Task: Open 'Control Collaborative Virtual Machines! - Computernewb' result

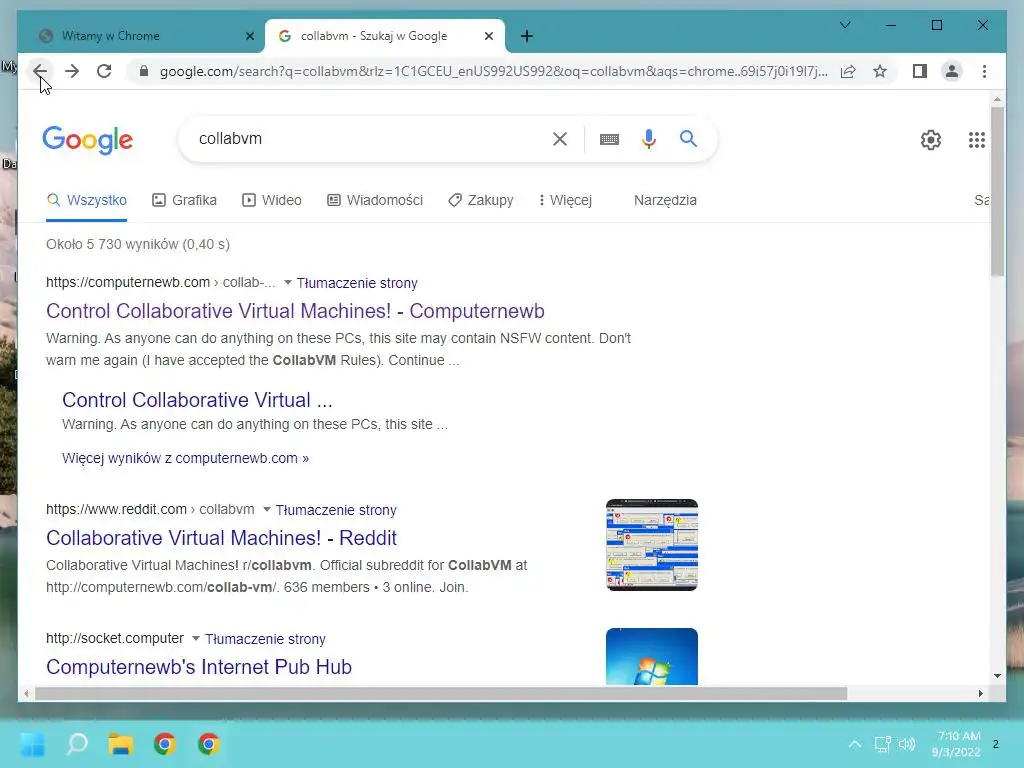Action: (x=295, y=311)
